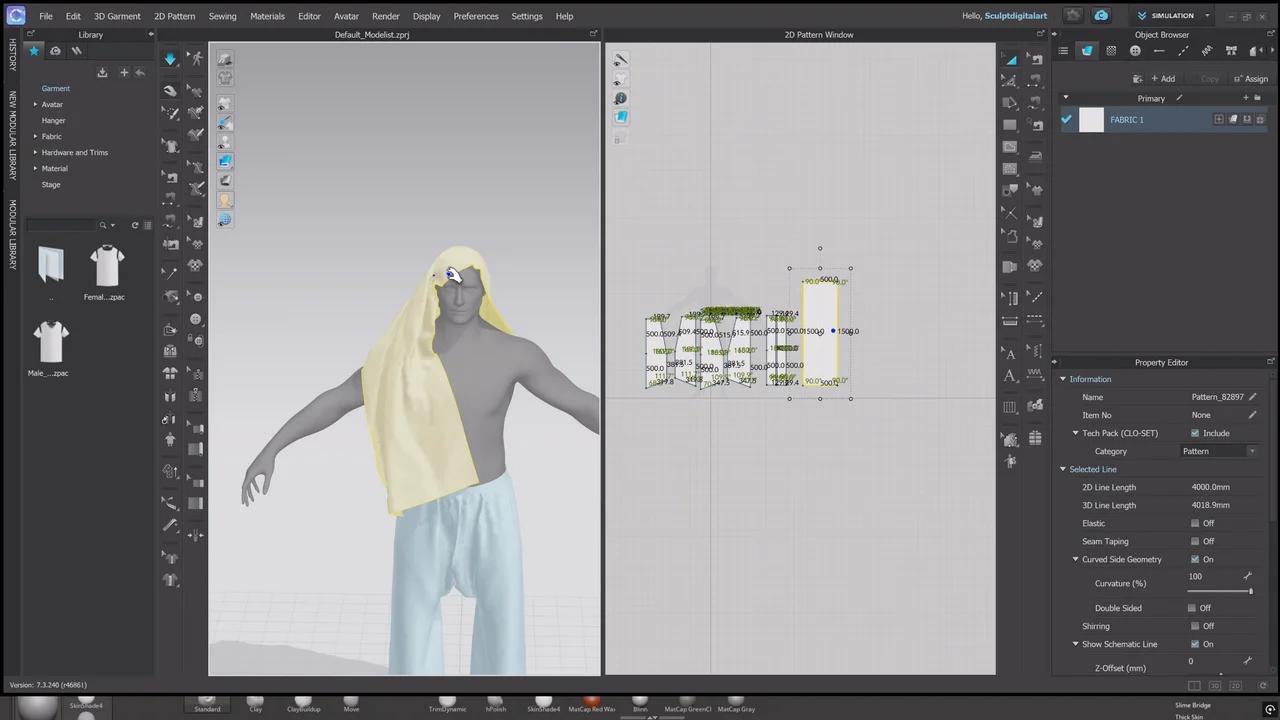The width and height of the screenshot is (1280, 720).
Task: Edit the Primary group name pencil icon
Action: [1179, 98]
